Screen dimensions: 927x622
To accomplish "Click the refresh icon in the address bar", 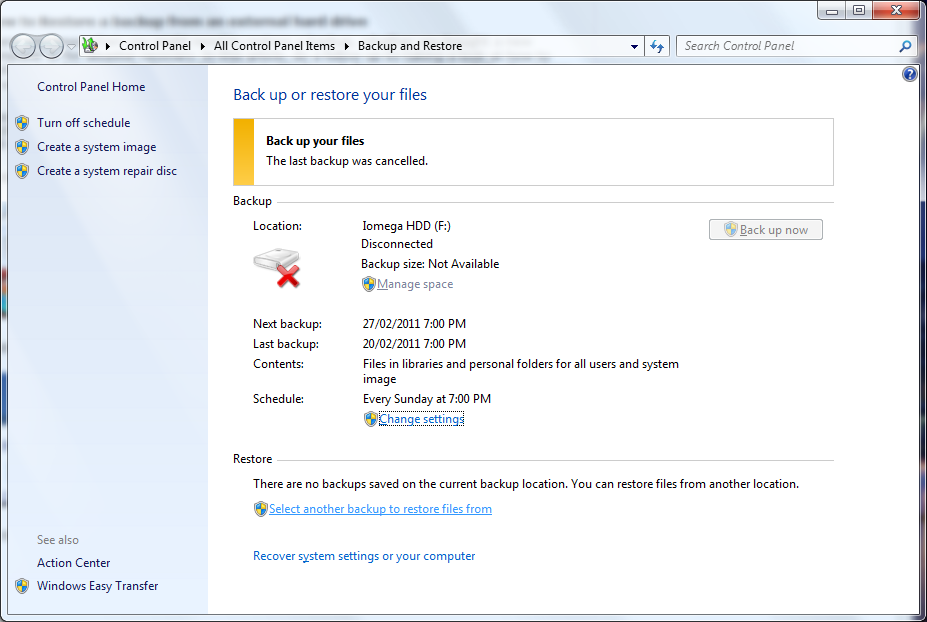I will (x=657, y=46).
